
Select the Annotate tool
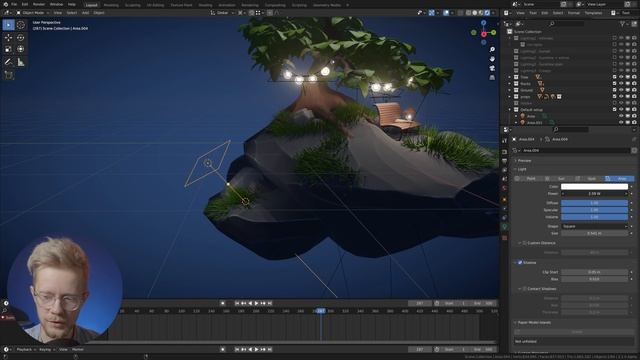tap(8, 62)
